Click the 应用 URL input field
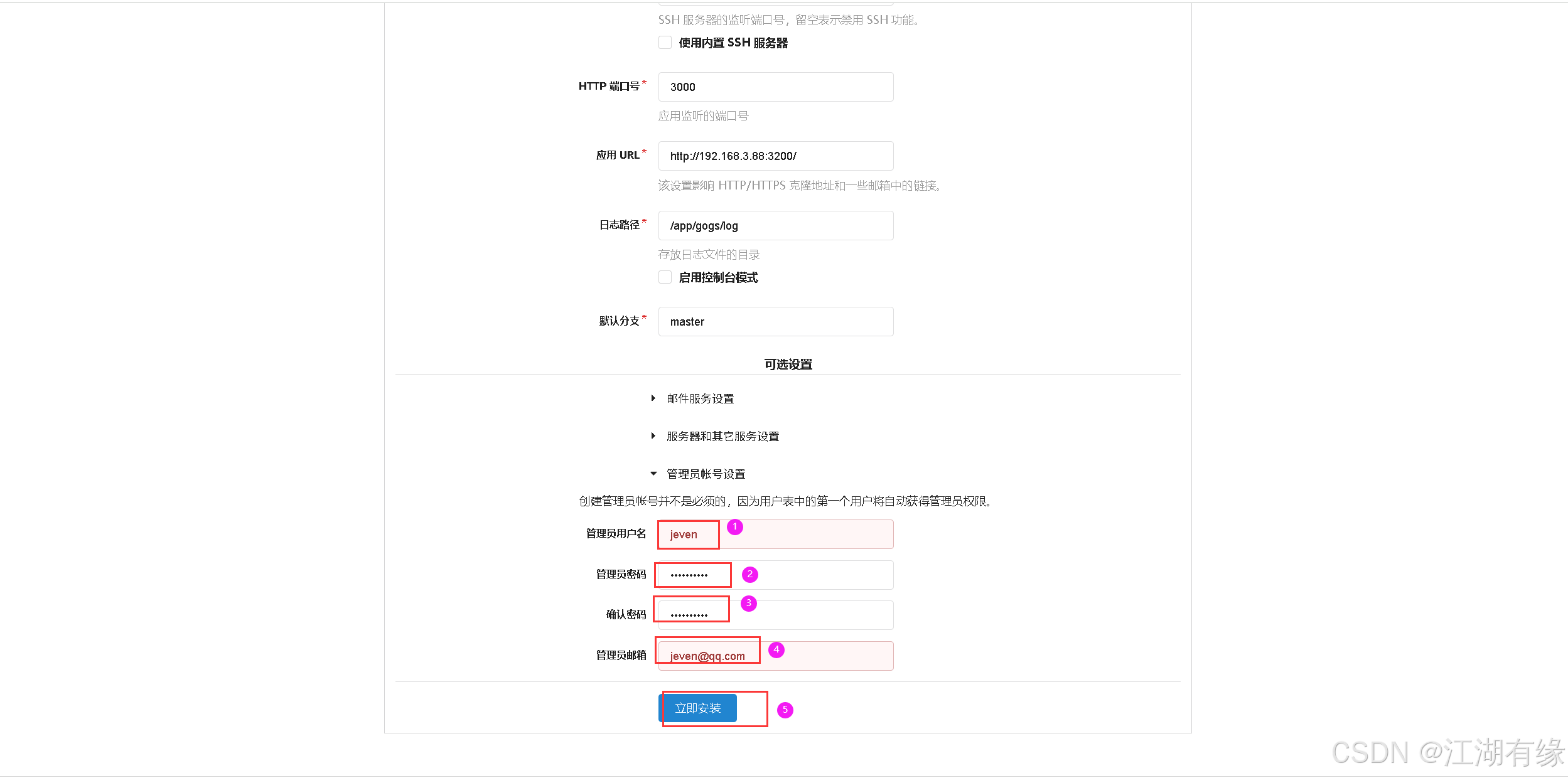Image resolution: width=1568 pixels, height=778 pixels. (776, 156)
